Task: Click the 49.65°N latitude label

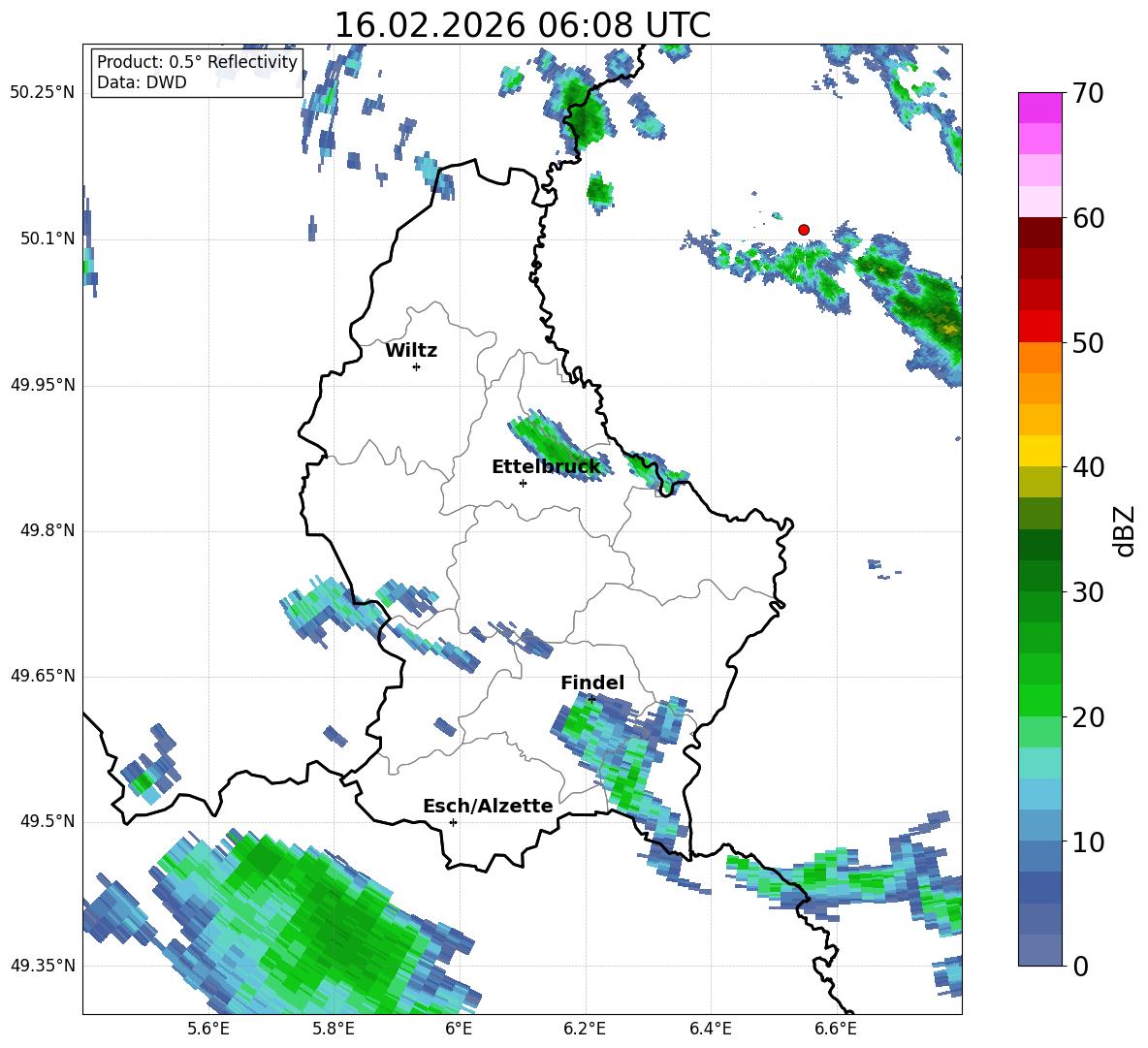Action: (43, 676)
